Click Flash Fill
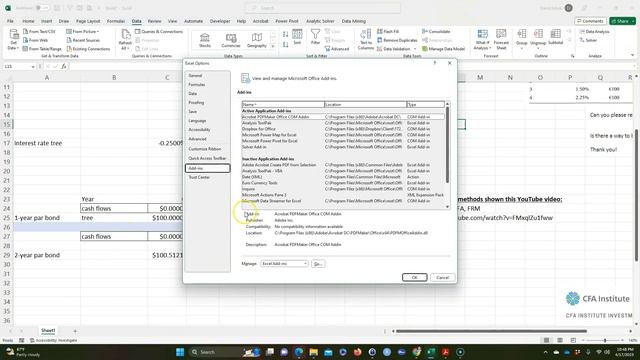640x360 pixels. 388,31
